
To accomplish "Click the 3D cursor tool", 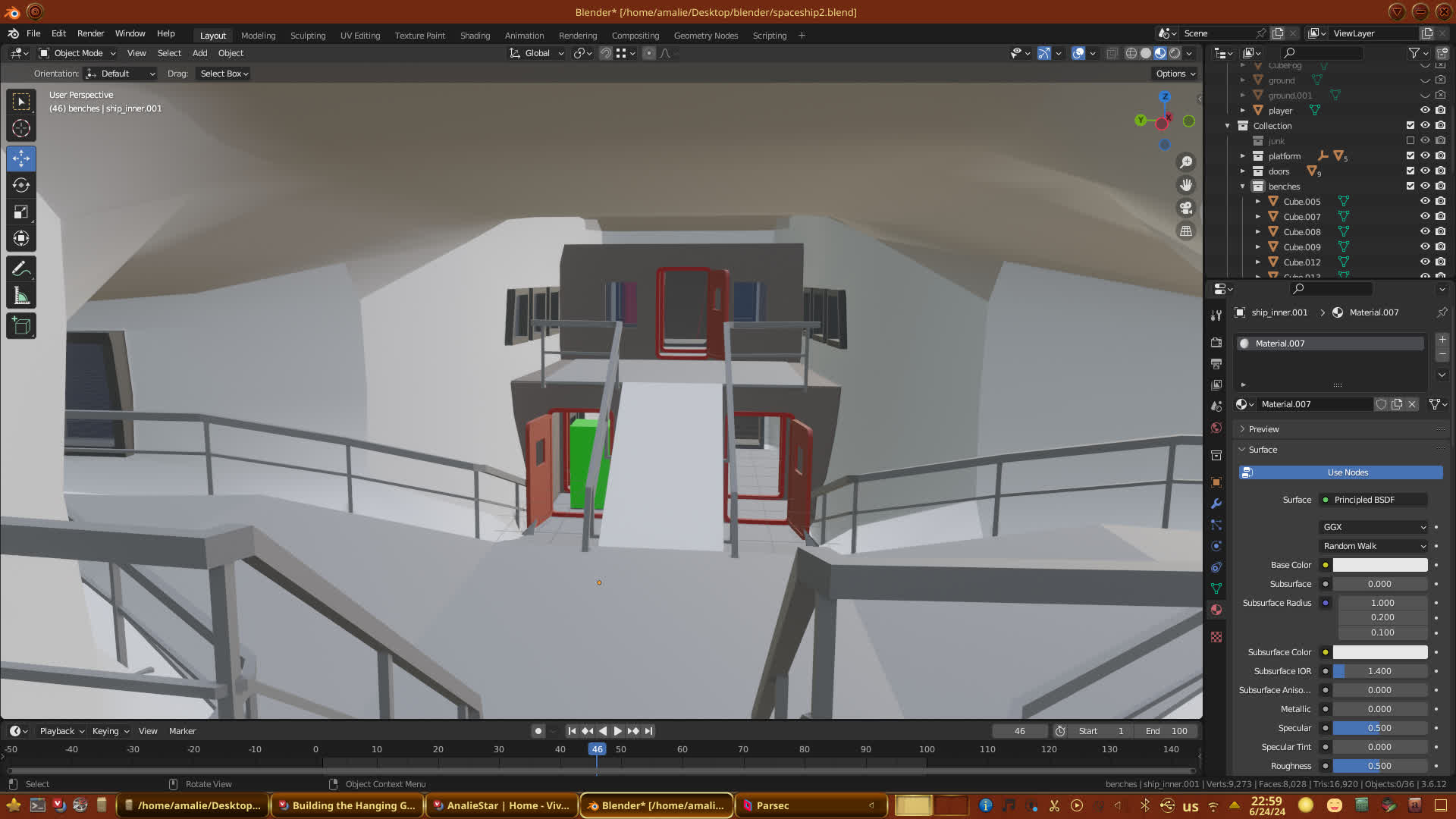I will 21,128.
